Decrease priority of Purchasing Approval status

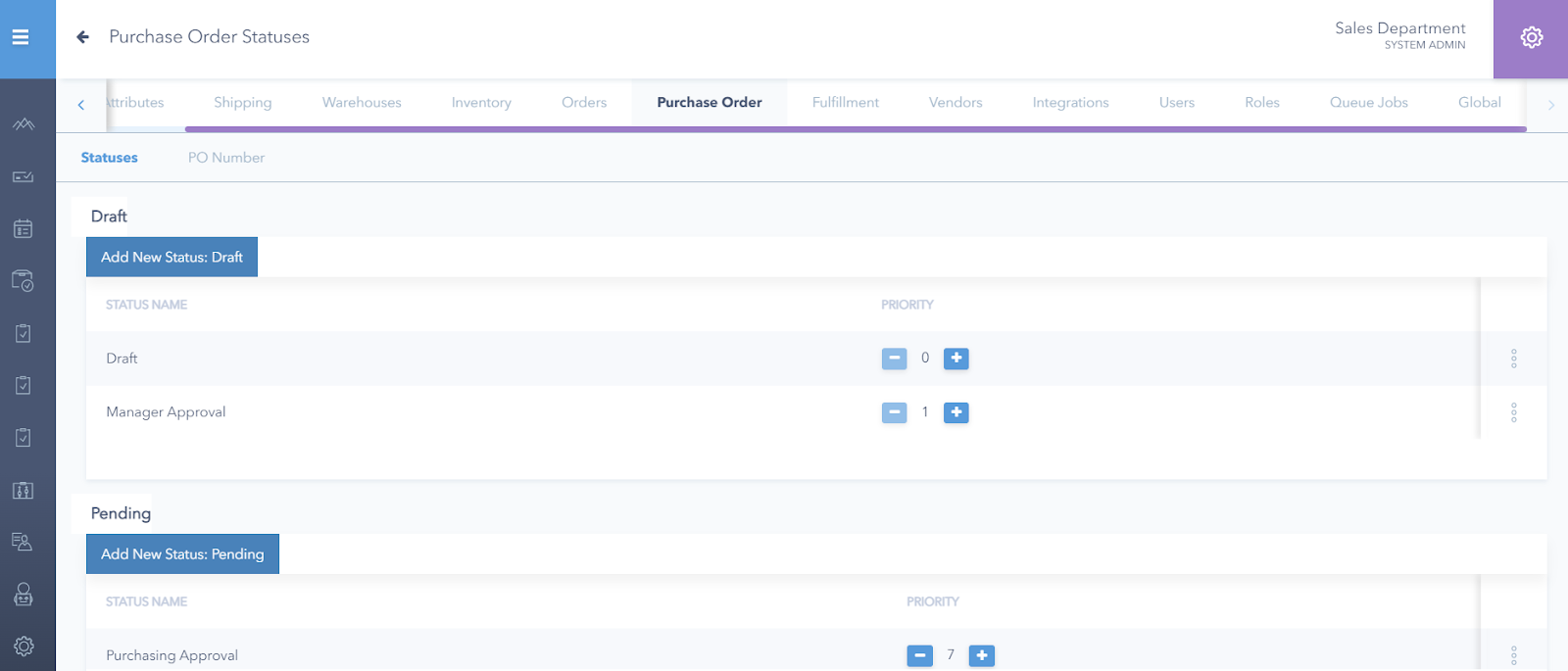[919, 655]
